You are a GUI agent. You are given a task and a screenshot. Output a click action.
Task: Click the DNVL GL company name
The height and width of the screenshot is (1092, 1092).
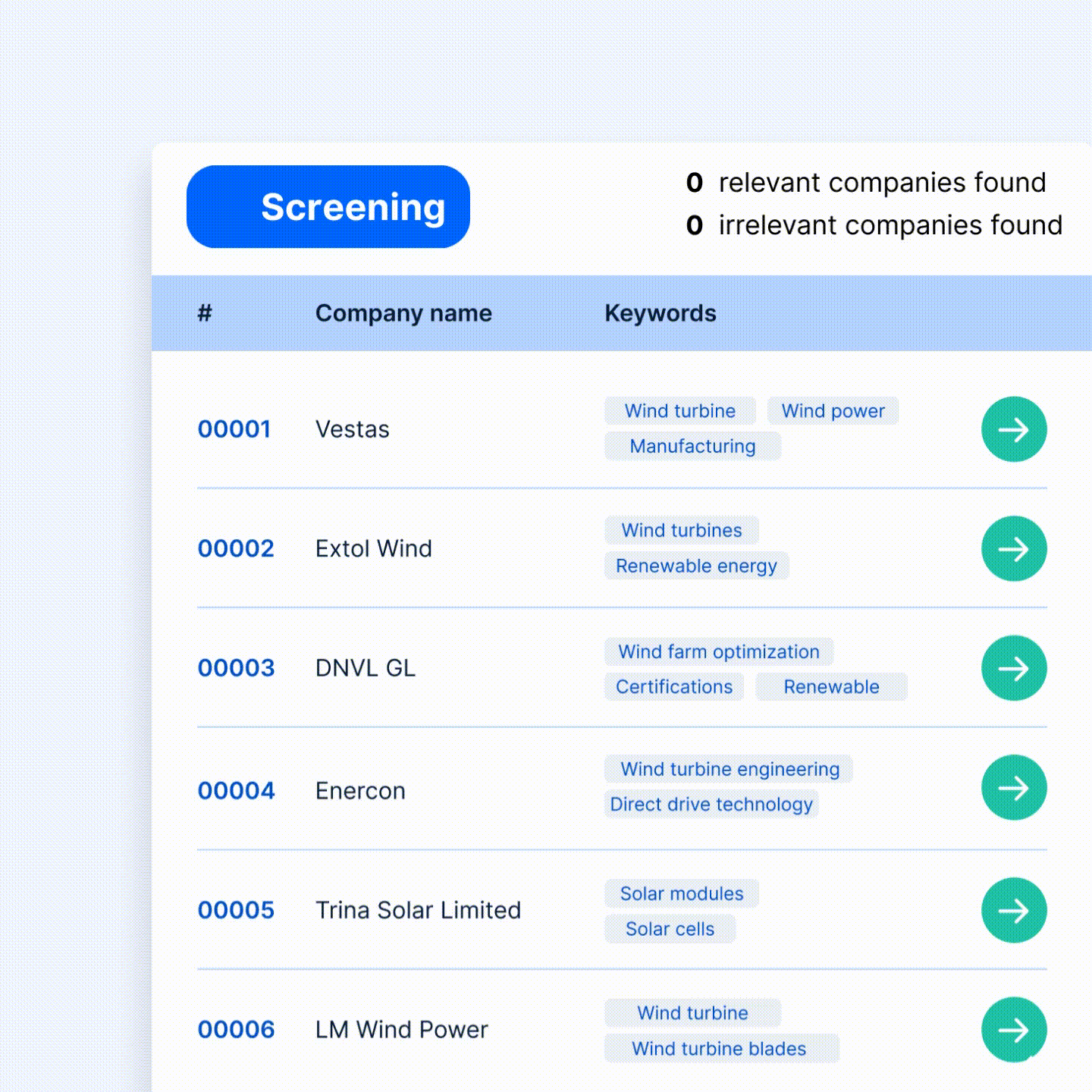(x=366, y=668)
